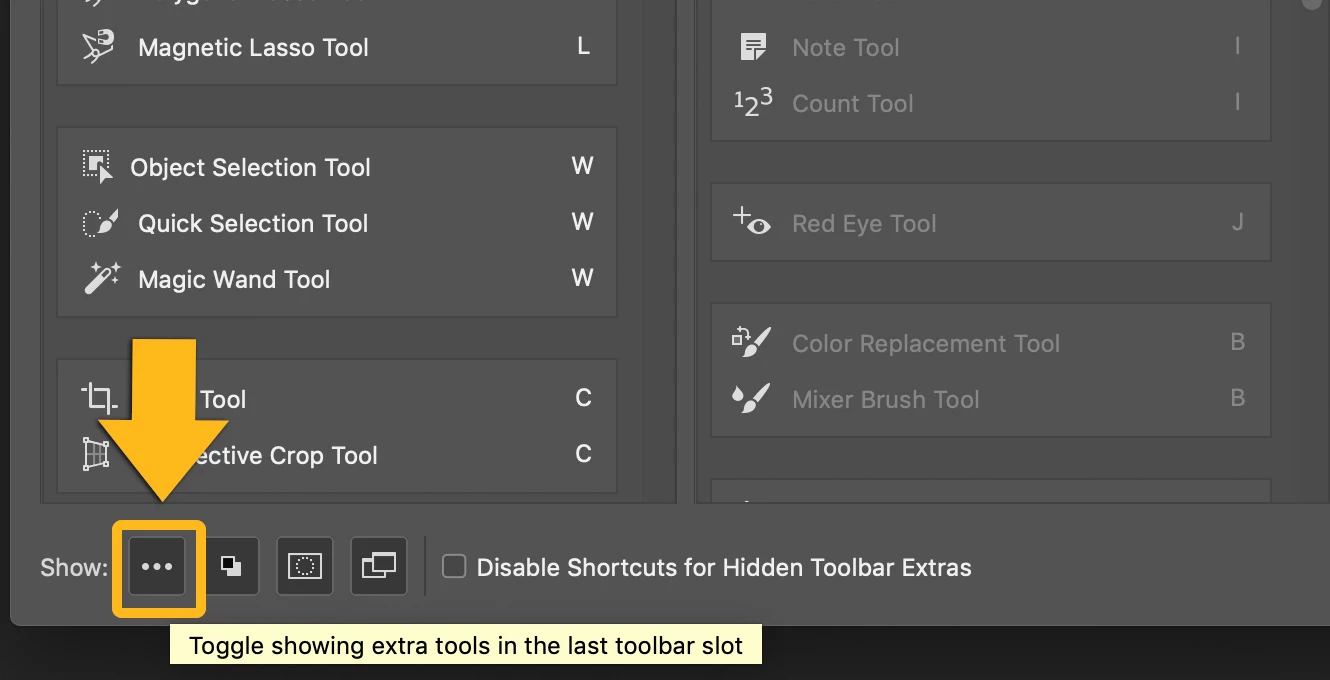Click the Object Selection Tool icon

pyautogui.click(x=97, y=166)
